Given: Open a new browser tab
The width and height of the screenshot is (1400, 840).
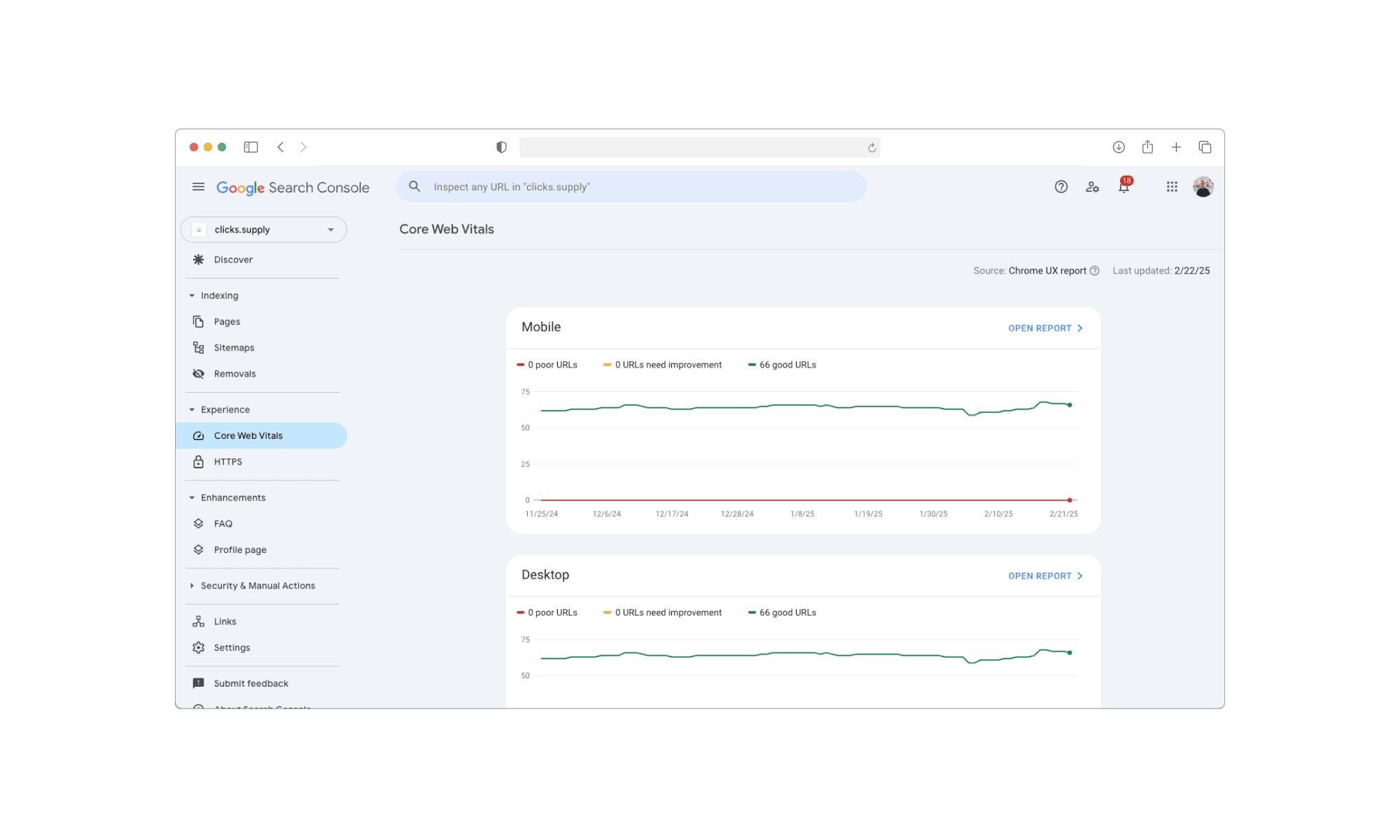Looking at the screenshot, I should pos(1176,147).
